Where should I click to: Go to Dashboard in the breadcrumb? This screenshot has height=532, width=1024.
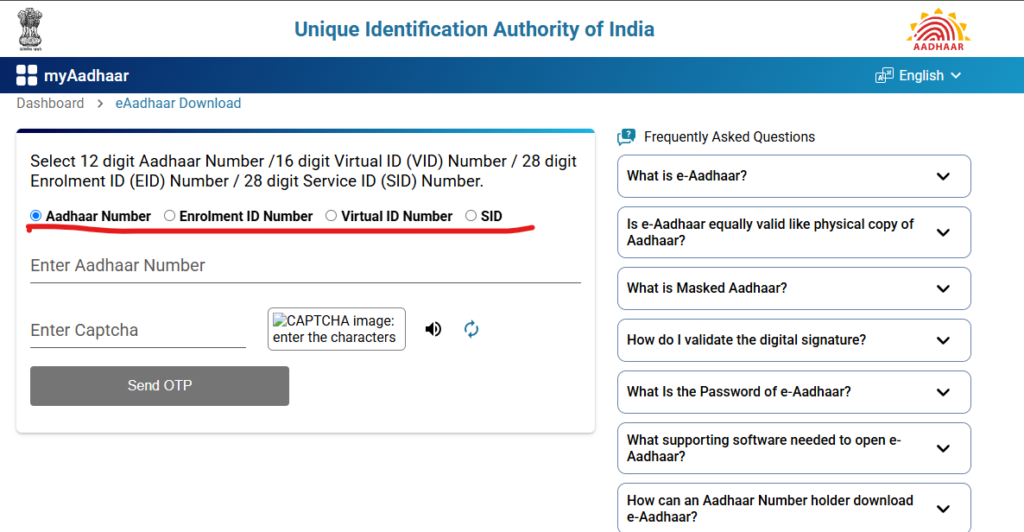pos(50,103)
